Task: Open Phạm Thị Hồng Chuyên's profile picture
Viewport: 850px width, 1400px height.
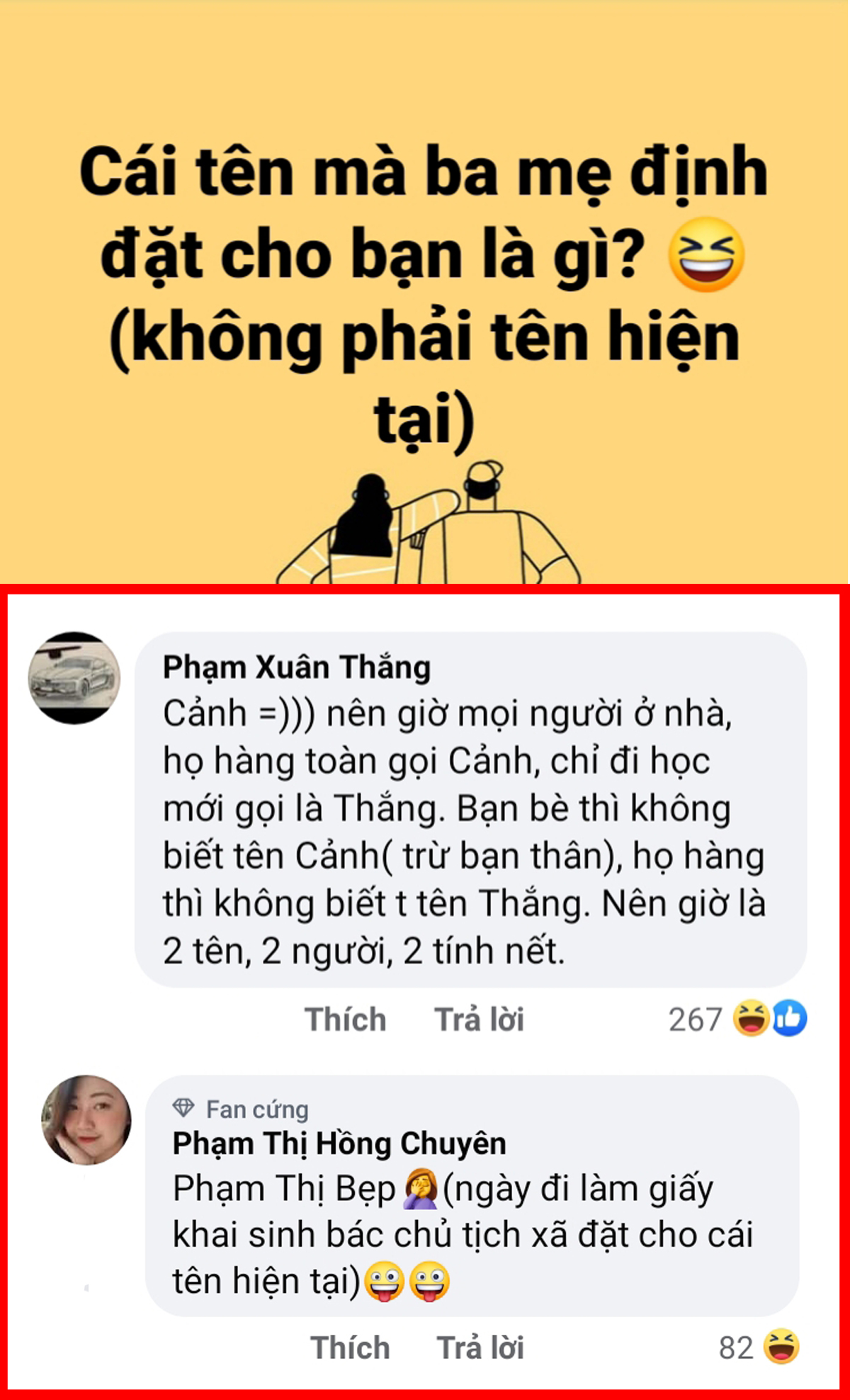Action: (86, 1120)
